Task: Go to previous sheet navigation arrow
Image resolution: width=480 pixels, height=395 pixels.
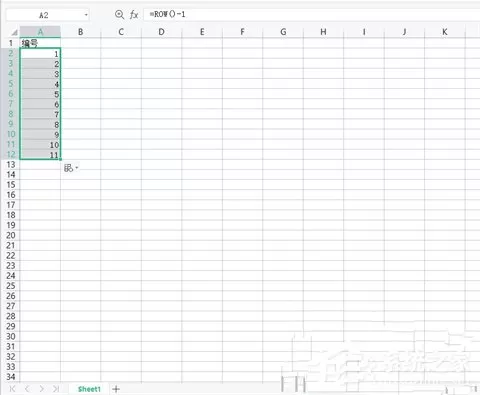Action: click(27, 389)
